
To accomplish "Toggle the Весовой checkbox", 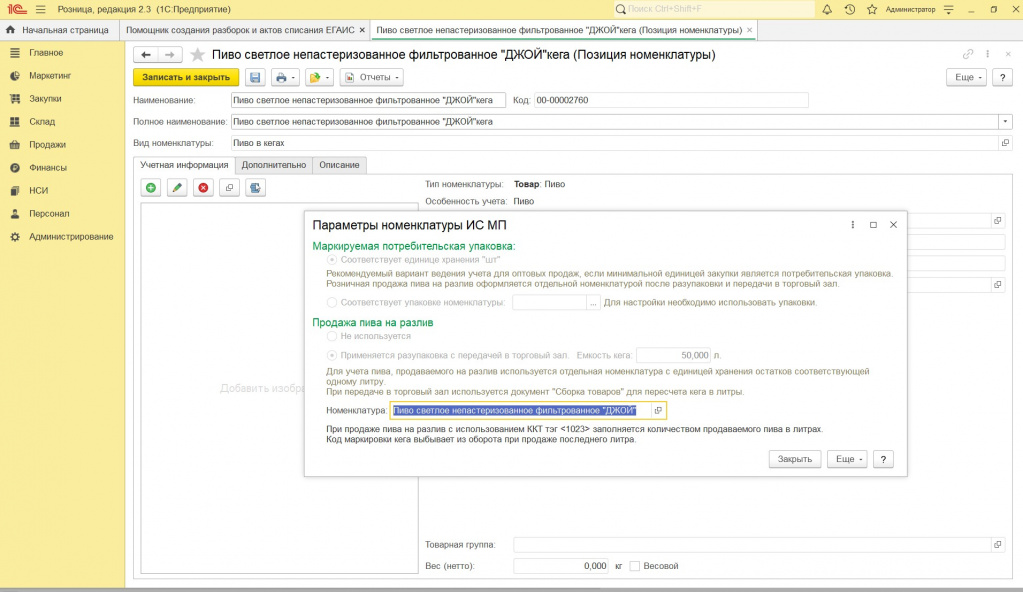I will 635,566.
